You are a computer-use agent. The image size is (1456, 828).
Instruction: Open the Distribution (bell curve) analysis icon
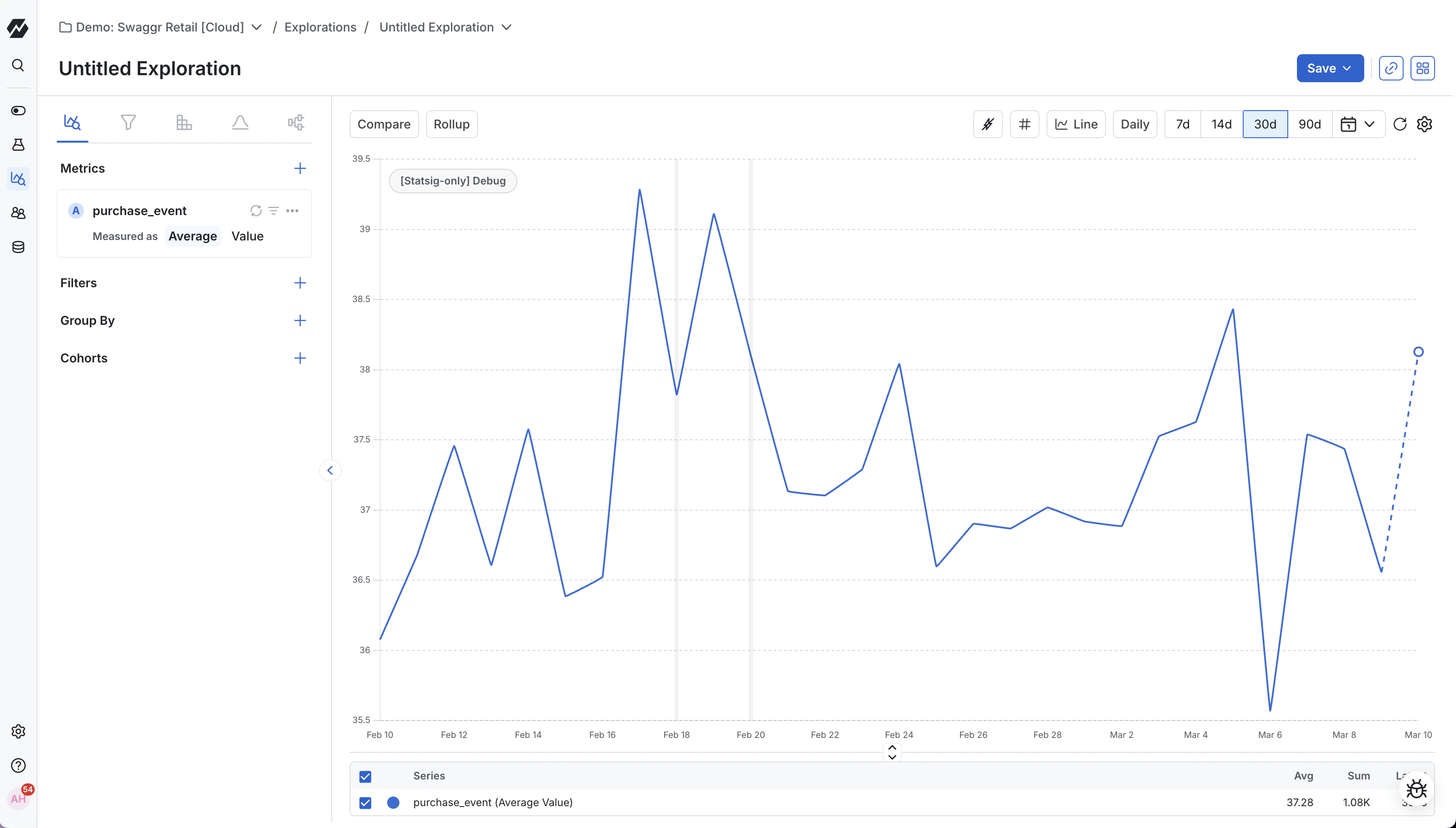pyautogui.click(x=240, y=122)
